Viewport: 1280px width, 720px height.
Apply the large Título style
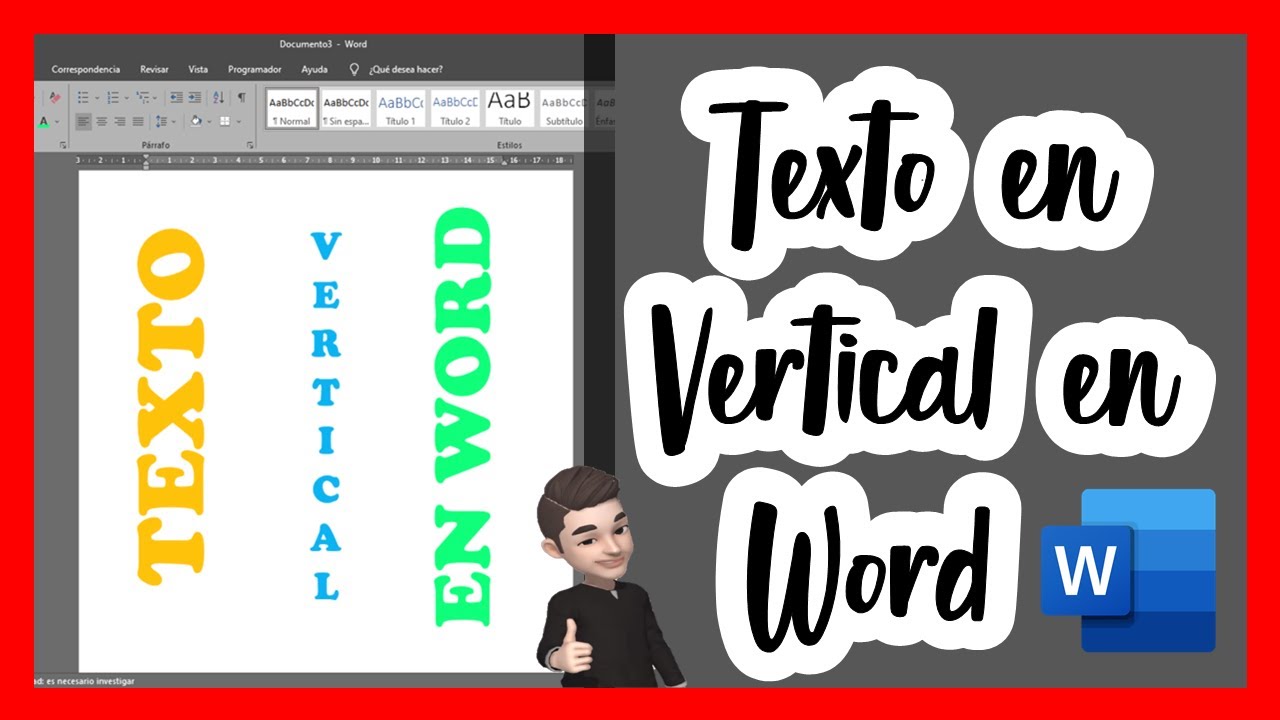point(510,109)
